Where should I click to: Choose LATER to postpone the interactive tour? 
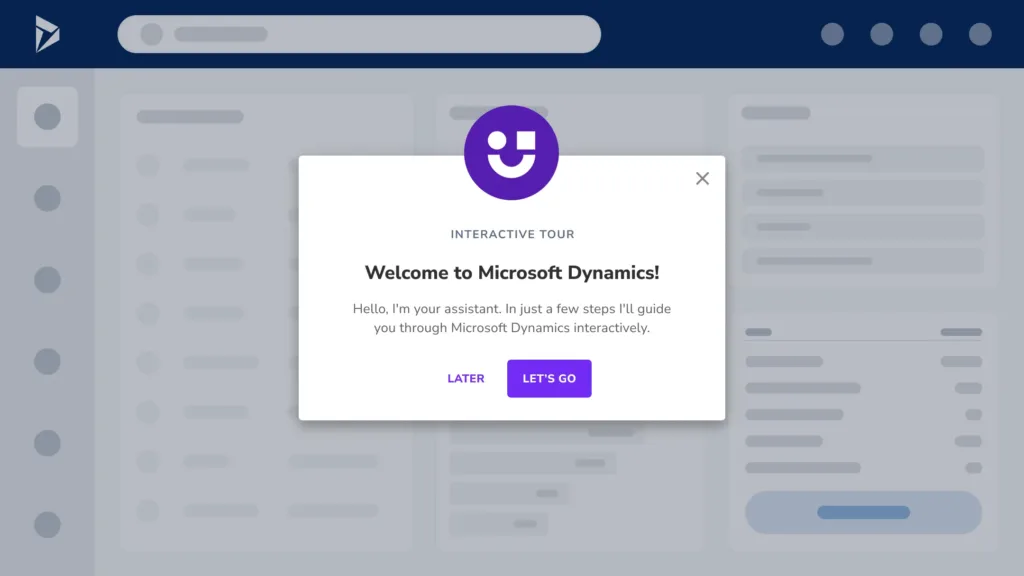[x=465, y=378]
